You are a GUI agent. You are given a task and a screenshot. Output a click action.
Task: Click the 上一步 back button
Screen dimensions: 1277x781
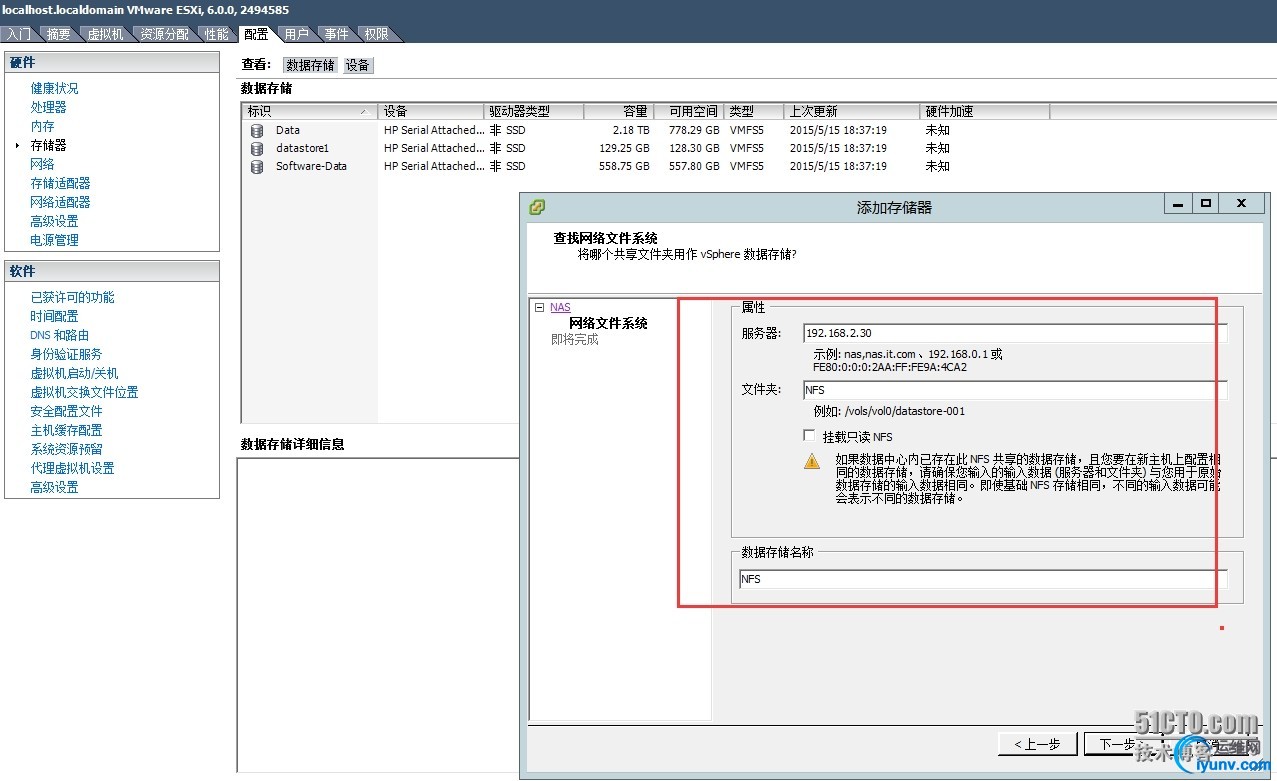click(1037, 744)
